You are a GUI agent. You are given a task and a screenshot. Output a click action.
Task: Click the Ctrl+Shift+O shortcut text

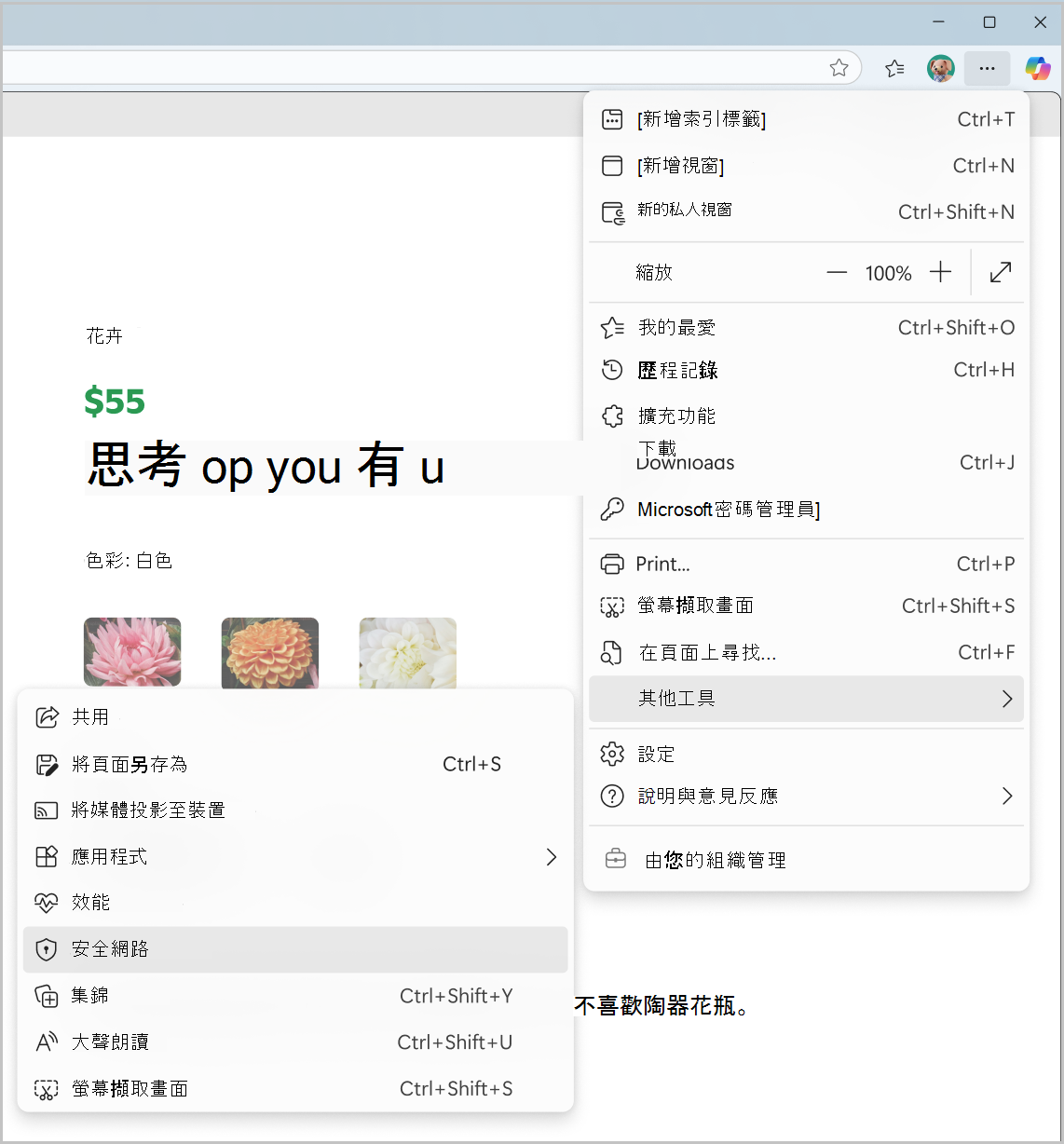[x=957, y=328]
